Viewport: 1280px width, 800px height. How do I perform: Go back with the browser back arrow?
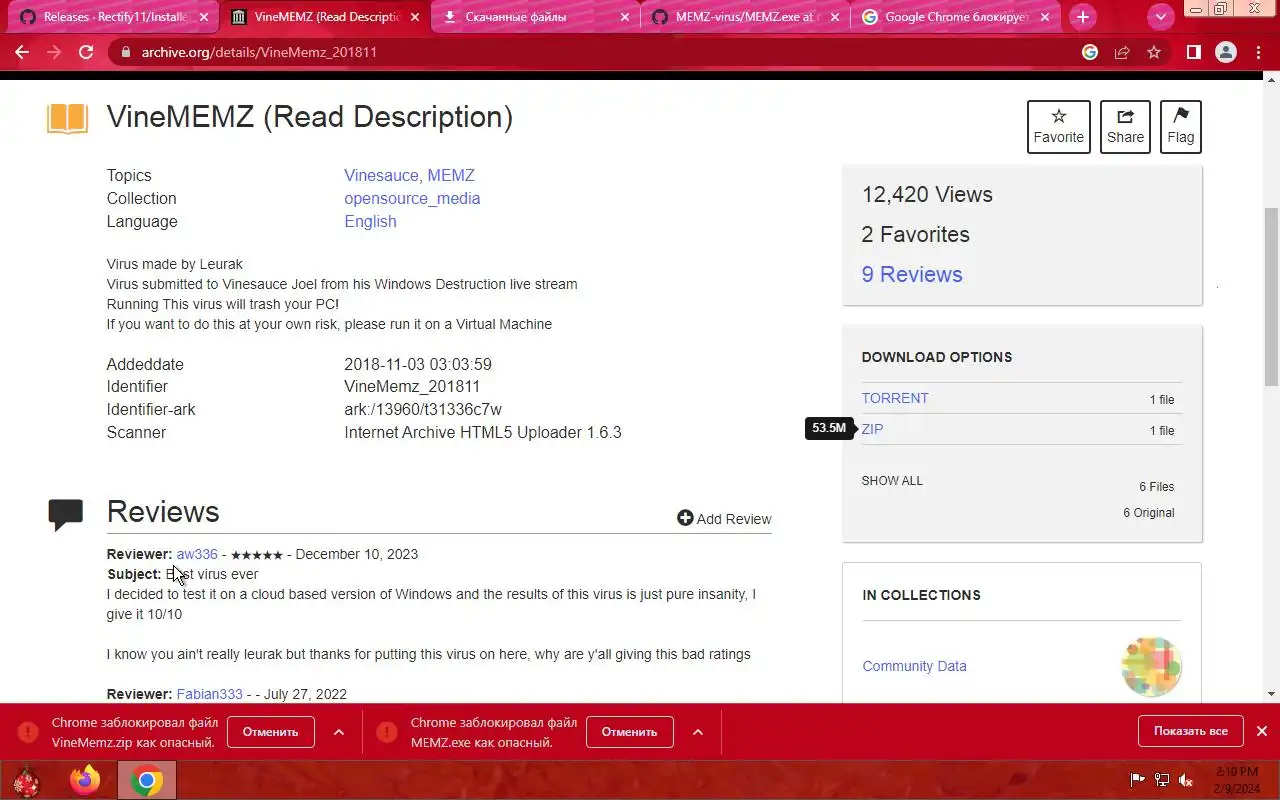coord(22,52)
